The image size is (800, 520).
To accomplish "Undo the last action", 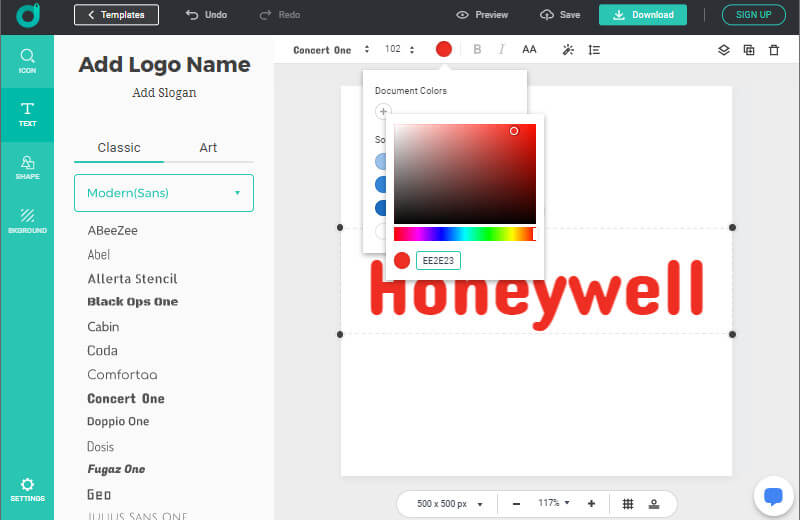I will tap(206, 15).
